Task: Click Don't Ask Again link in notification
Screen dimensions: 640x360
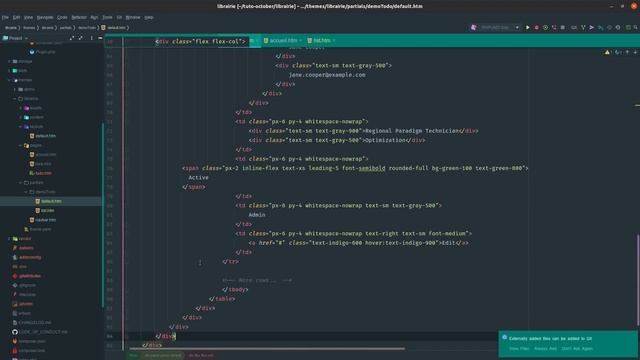Action: 577,349
